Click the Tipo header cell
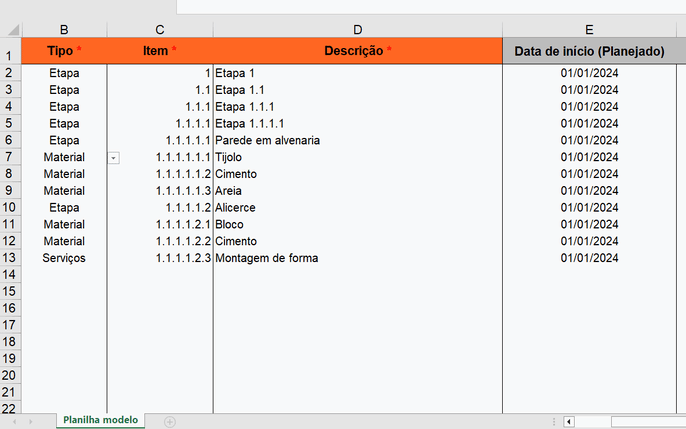Screen dimensions: 686x429 tap(64, 51)
